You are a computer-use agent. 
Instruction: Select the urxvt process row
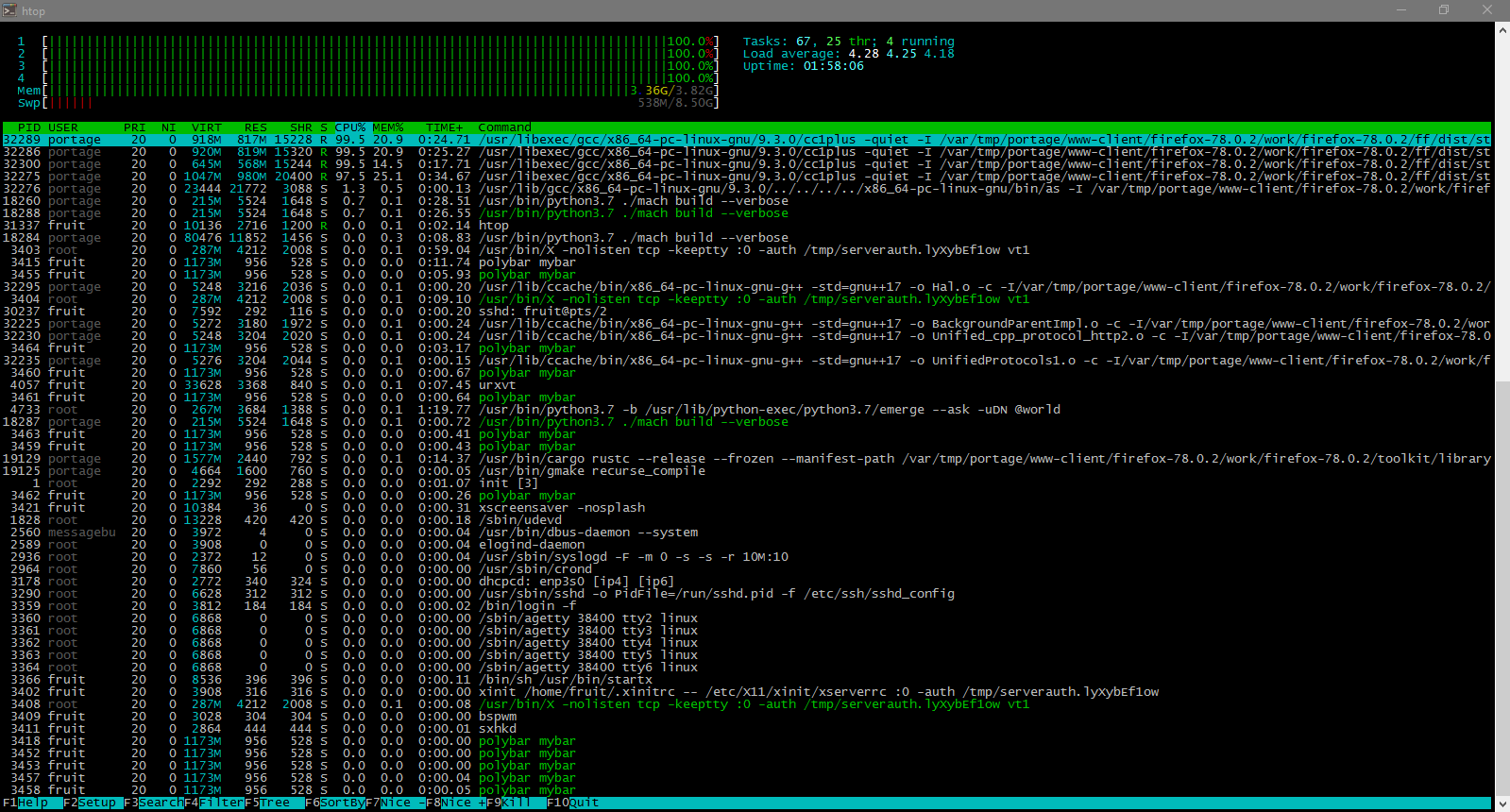coord(747,385)
